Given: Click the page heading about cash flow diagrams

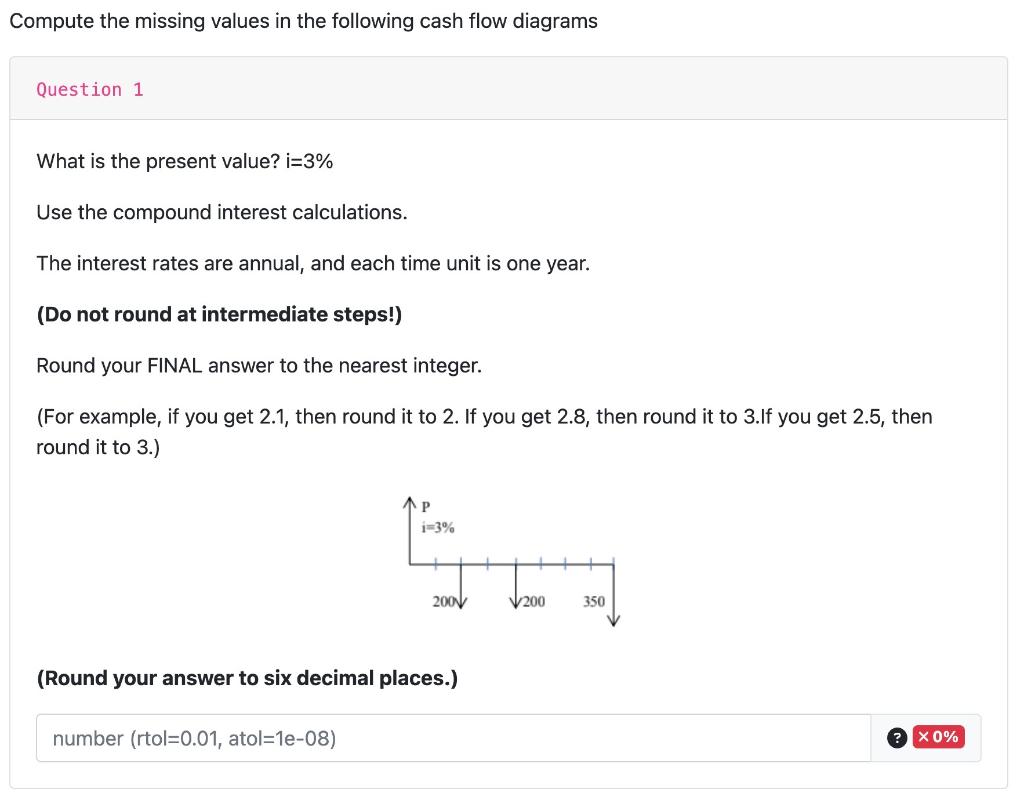Looking at the screenshot, I should pyautogui.click(x=302, y=20).
